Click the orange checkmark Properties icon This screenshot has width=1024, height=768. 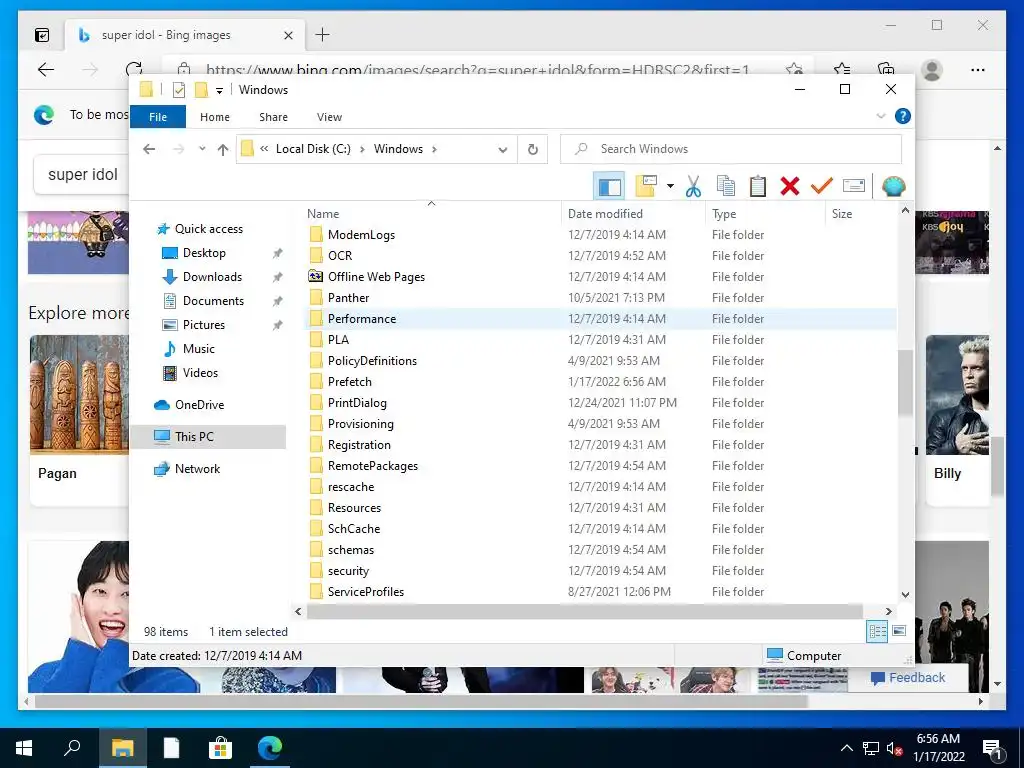tap(822, 187)
